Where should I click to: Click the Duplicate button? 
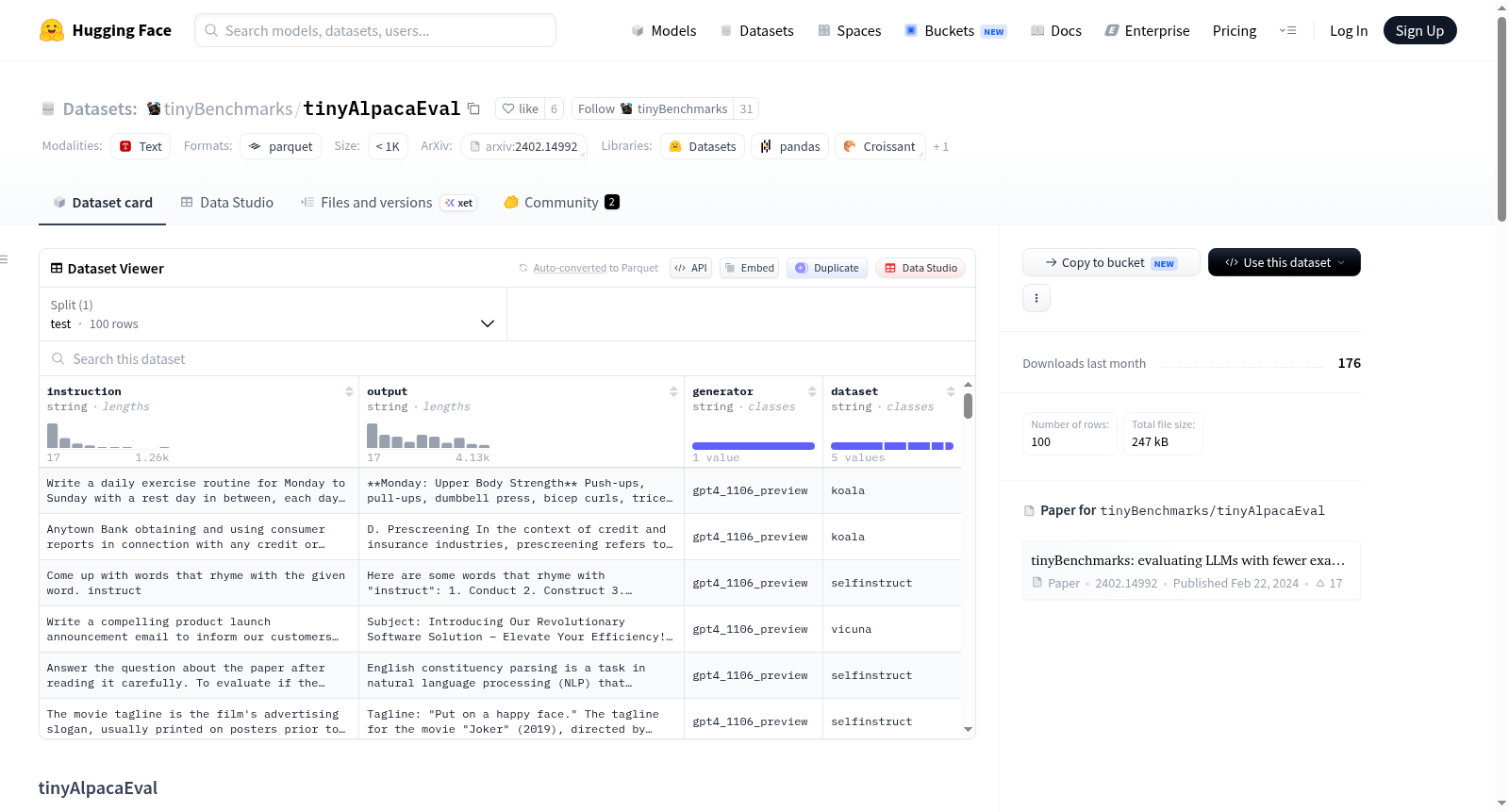coord(827,268)
